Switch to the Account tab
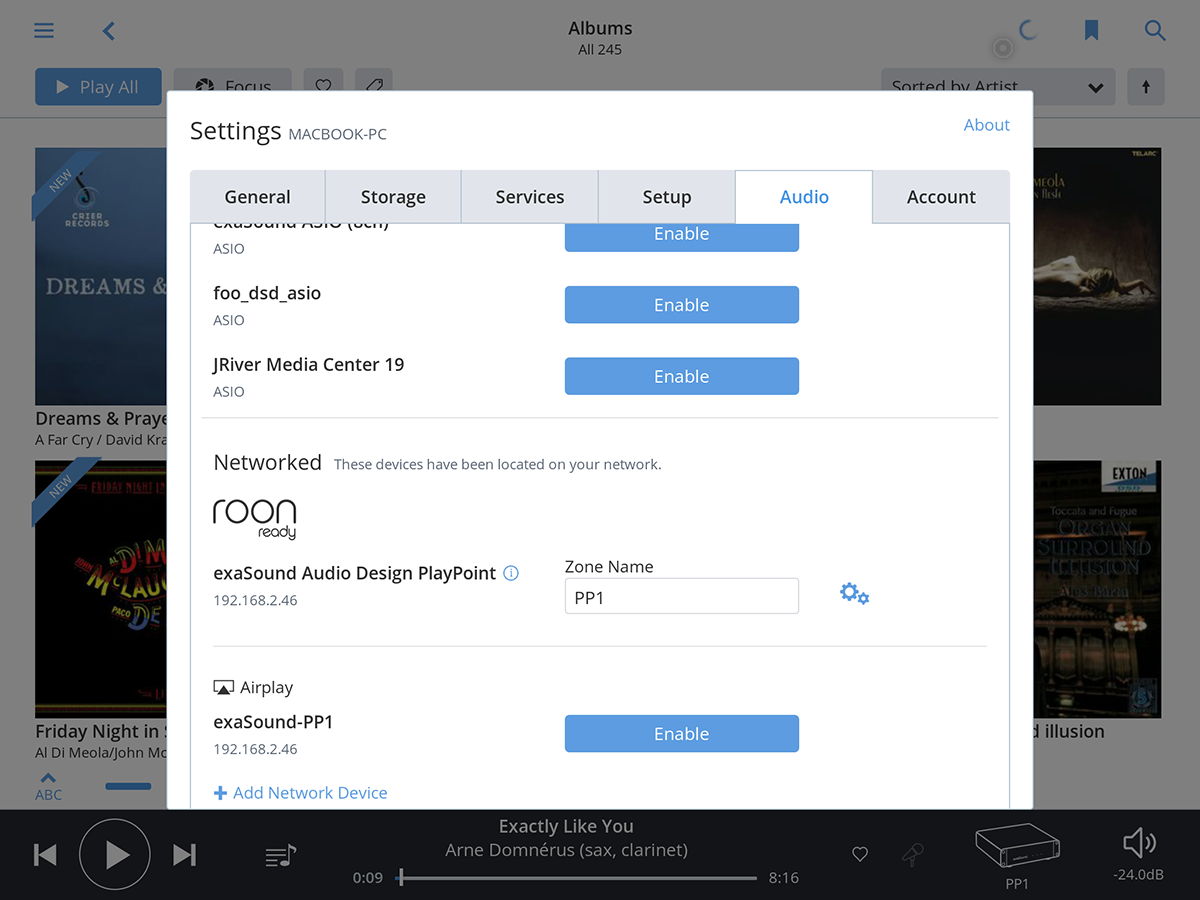The width and height of the screenshot is (1200, 900). point(941,197)
